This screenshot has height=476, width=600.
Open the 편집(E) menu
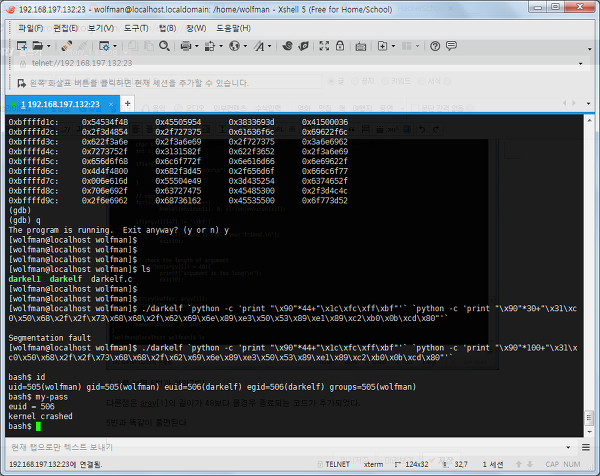point(66,28)
